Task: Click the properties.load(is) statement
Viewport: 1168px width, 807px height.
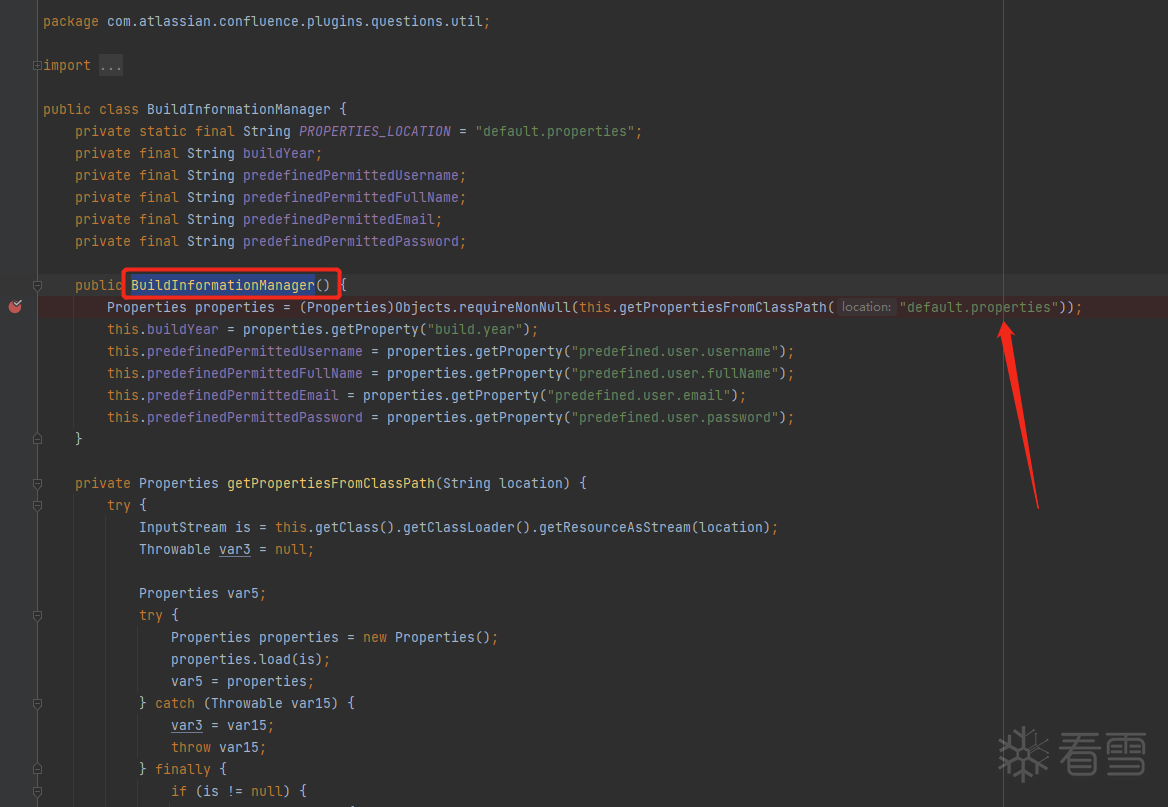Action: point(250,659)
